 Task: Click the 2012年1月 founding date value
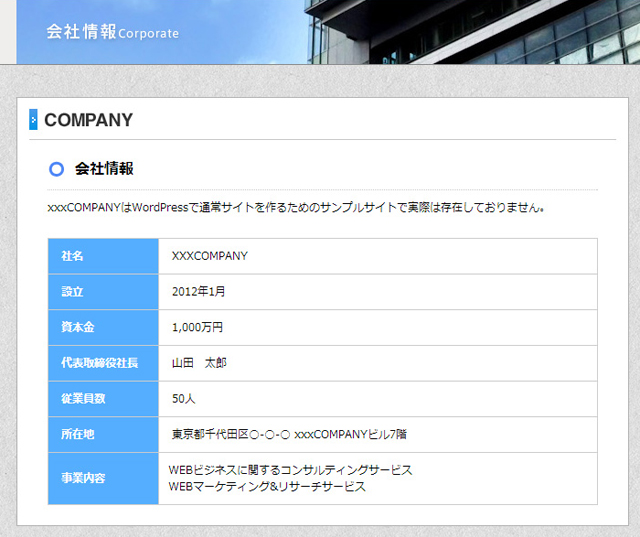199,292
